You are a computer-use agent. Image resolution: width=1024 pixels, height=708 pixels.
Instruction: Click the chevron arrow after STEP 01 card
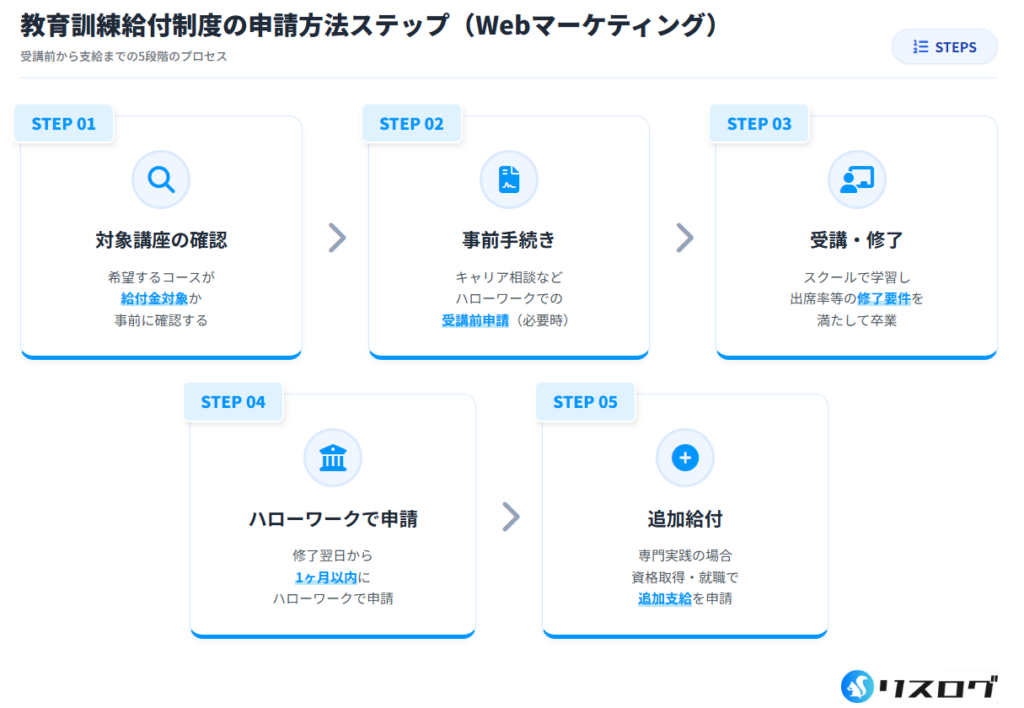click(x=337, y=237)
